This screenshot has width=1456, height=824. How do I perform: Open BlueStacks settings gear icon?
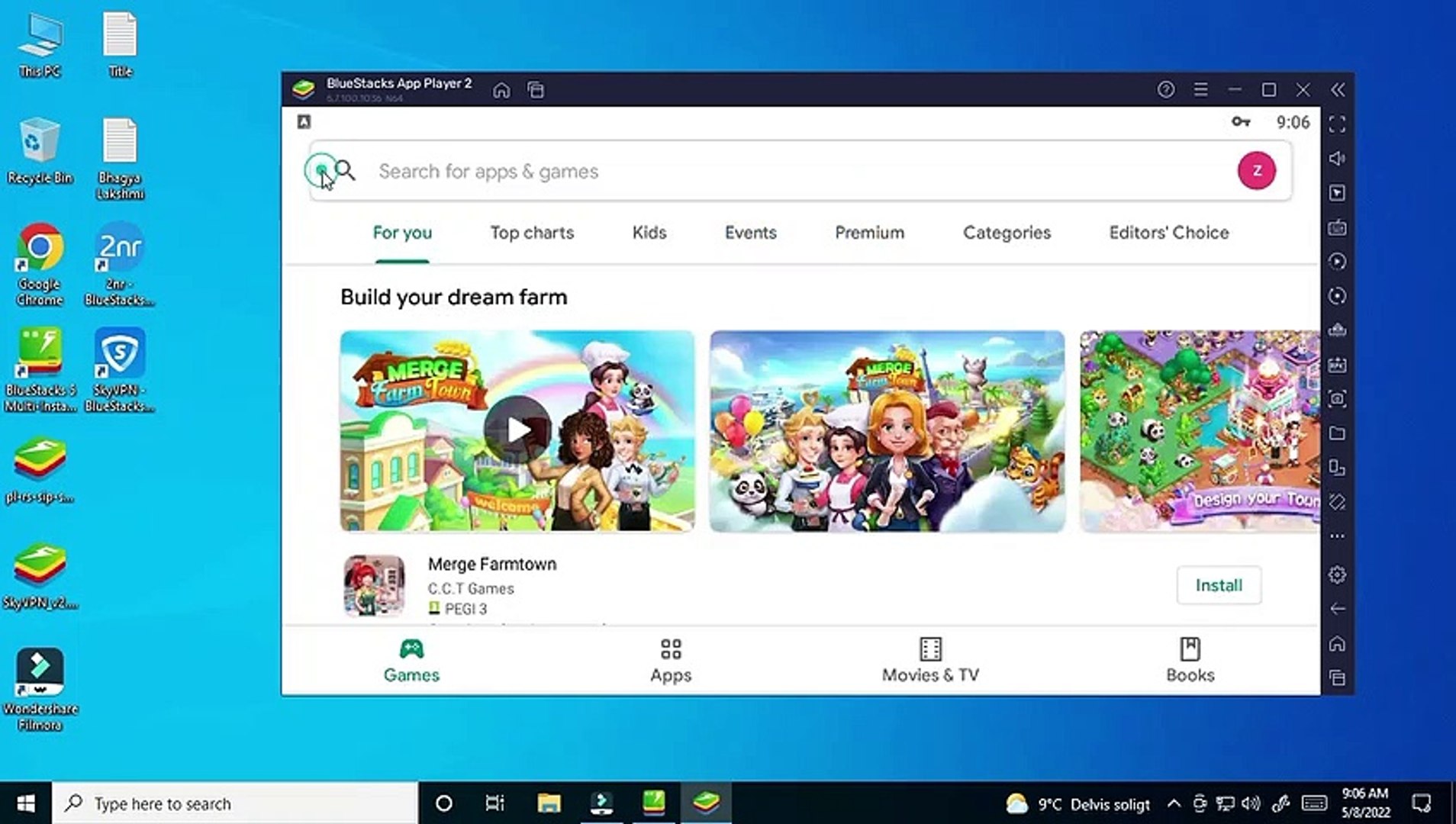[x=1337, y=575]
